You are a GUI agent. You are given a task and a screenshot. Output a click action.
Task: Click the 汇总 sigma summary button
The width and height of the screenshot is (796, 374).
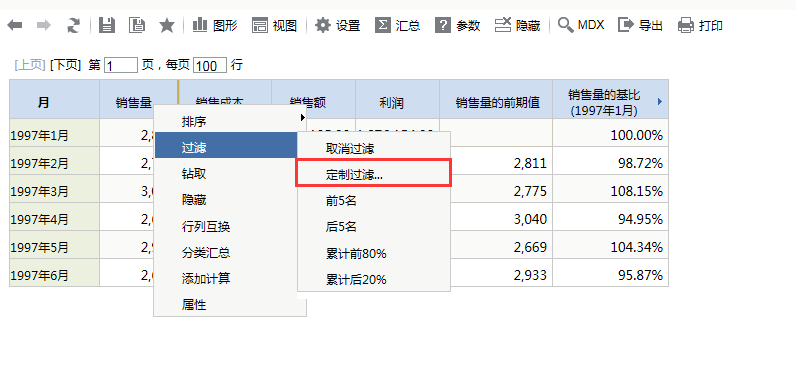tap(397, 25)
